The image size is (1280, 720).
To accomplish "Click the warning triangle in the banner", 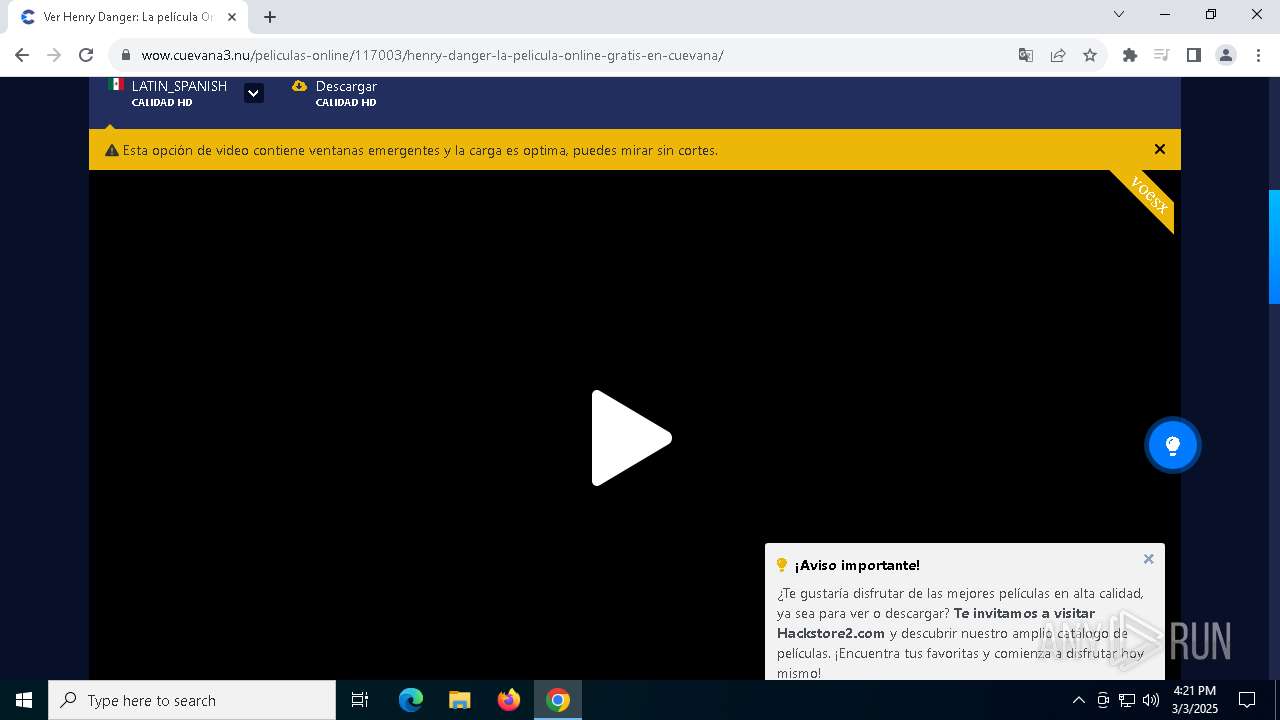I will pyautogui.click(x=112, y=150).
